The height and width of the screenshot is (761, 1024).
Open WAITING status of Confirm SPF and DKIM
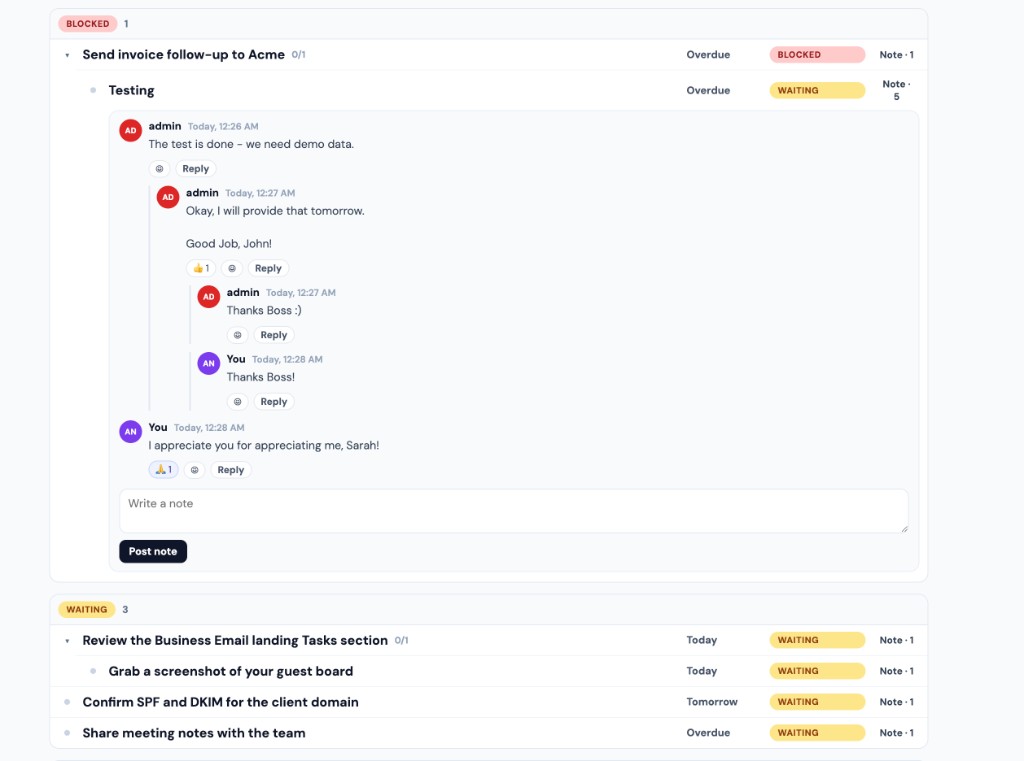point(817,702)
